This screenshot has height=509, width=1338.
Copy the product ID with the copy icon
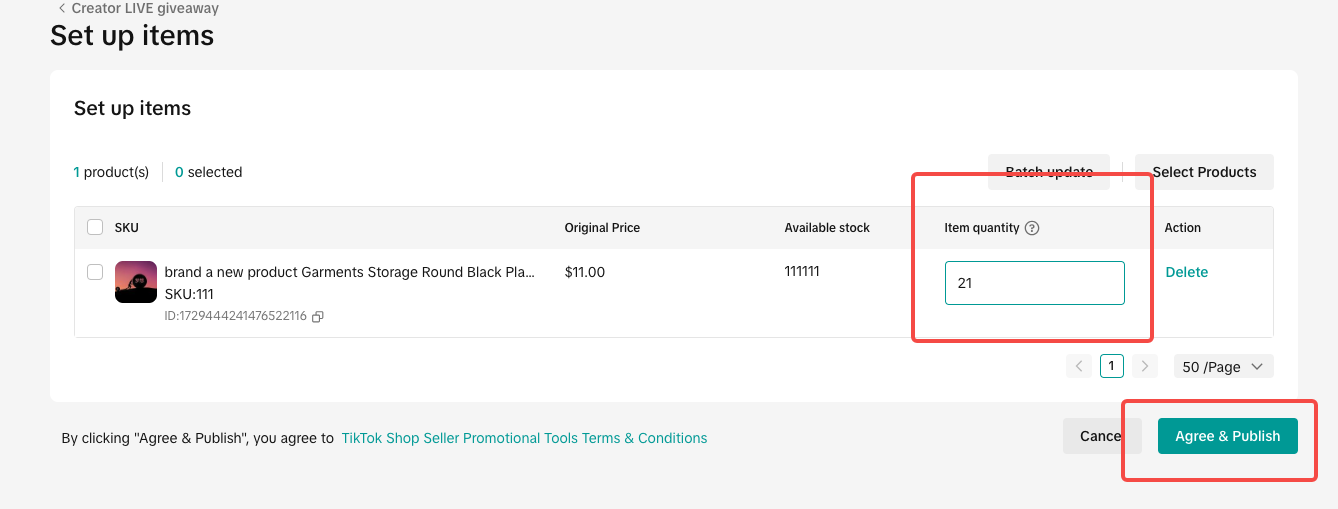click(318, 316)
